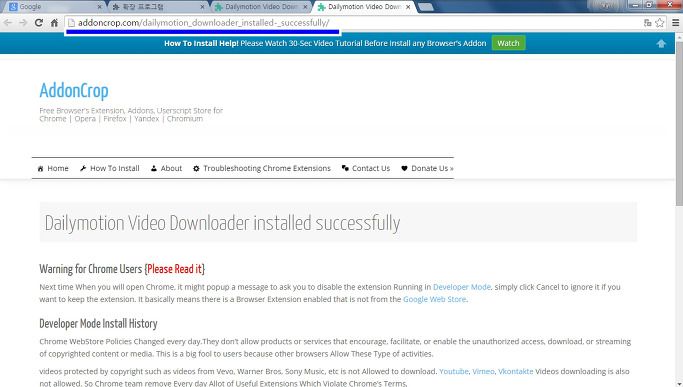This screenshot has width=683, height=387.
Task: Open the Contact Us menu item
Action: [x=366, y=168]
